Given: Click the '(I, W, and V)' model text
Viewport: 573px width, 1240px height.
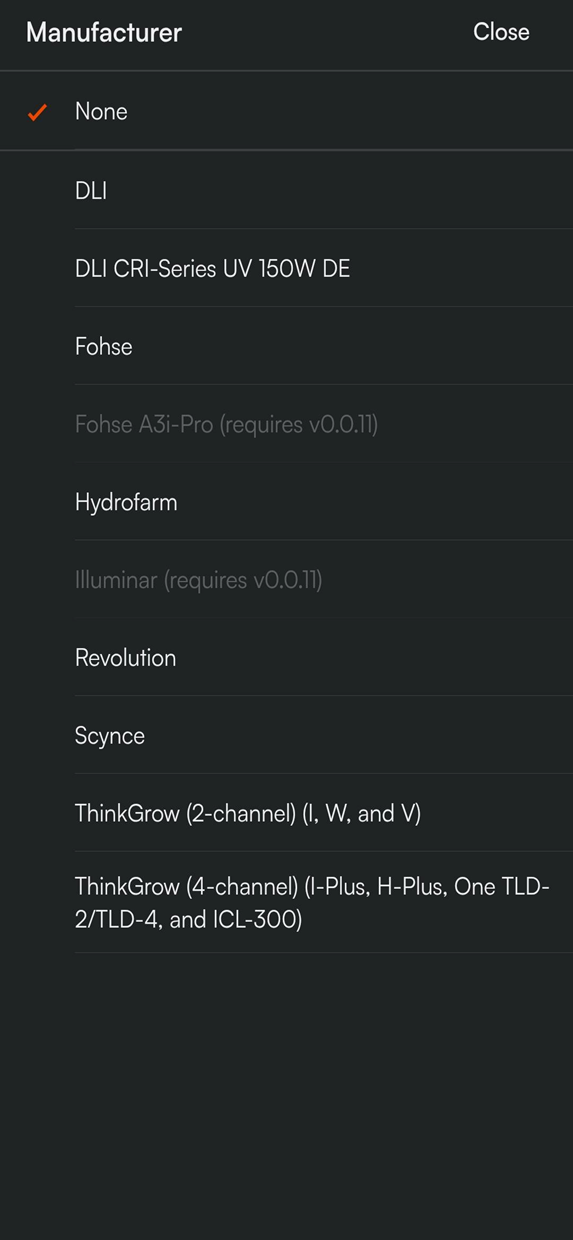Looking at the screenshot, I should [362, 814].
